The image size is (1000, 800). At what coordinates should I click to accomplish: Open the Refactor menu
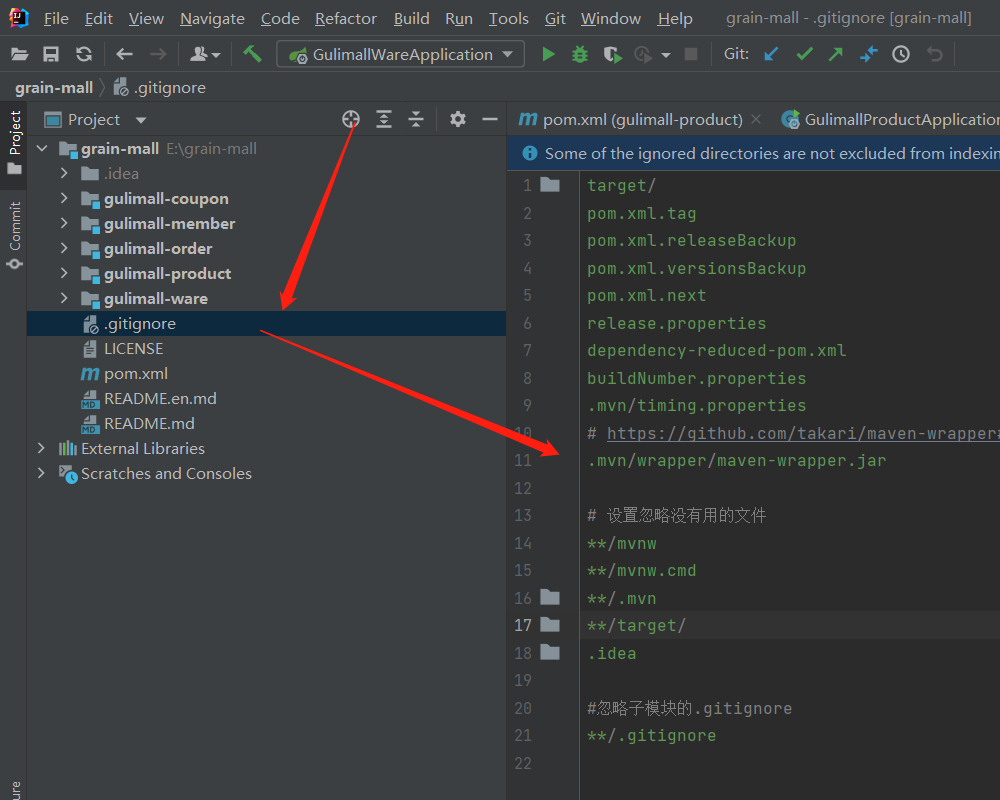[x=346, y=19]
